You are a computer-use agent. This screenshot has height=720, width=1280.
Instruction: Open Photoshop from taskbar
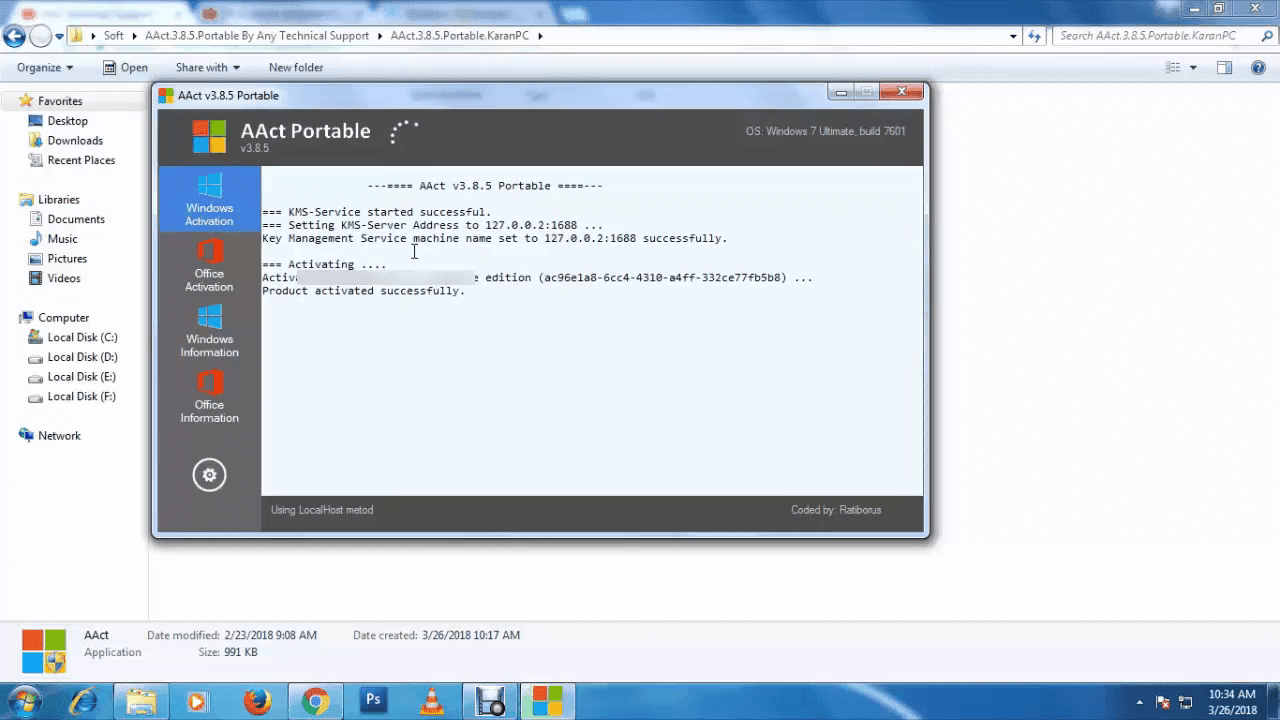point(374,701)
